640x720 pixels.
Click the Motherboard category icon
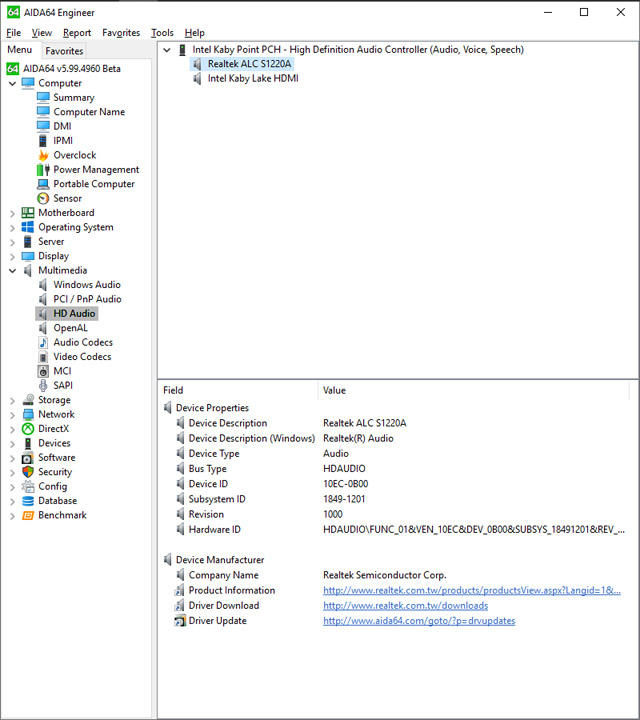click(x=28, y=213)
